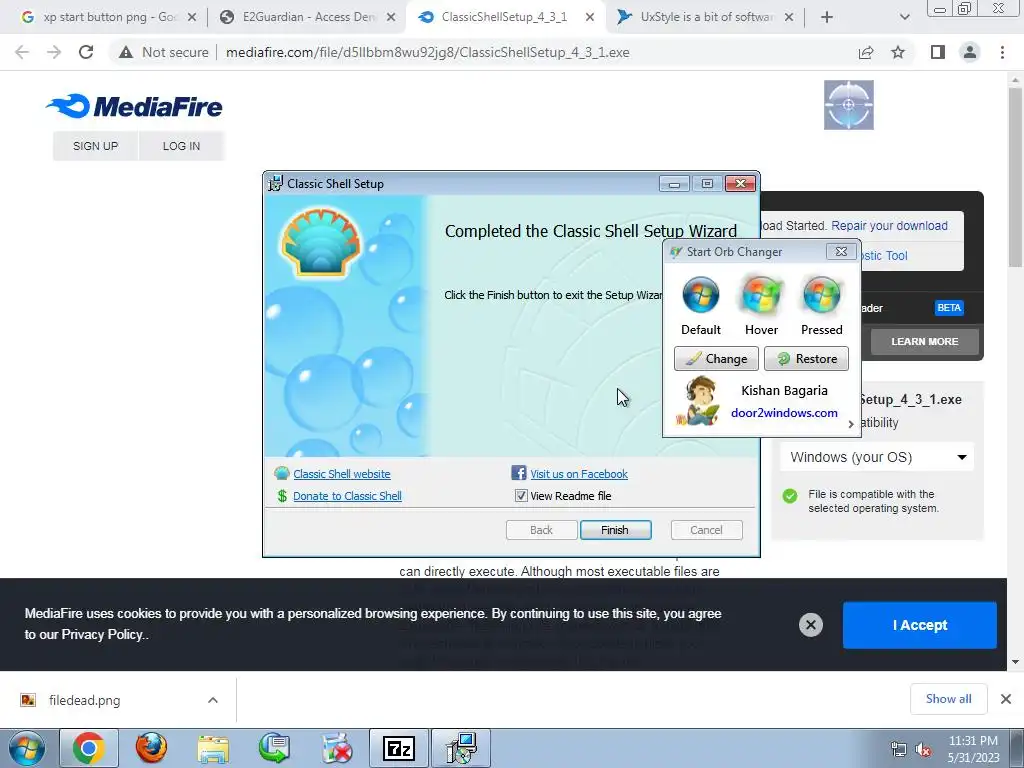
Task: Open the Classic Shell website link
Action: tap(342, 474)
